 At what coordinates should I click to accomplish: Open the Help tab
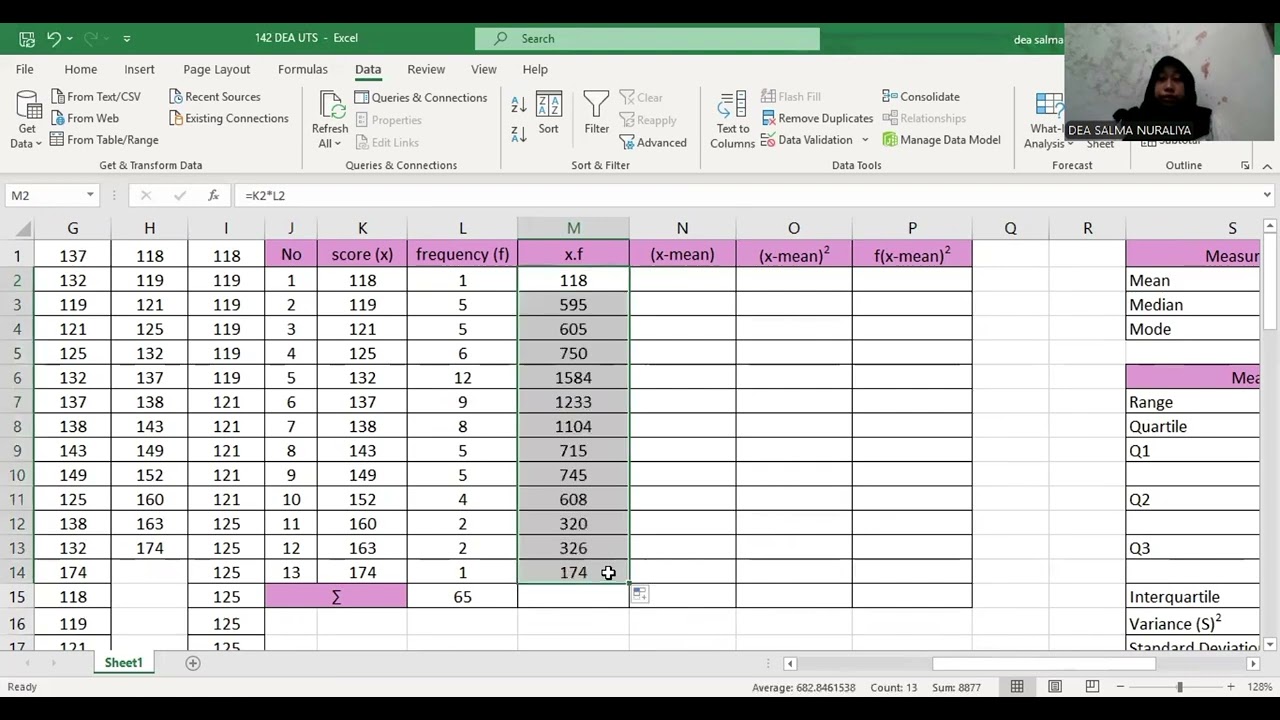[x=535, y=69]
